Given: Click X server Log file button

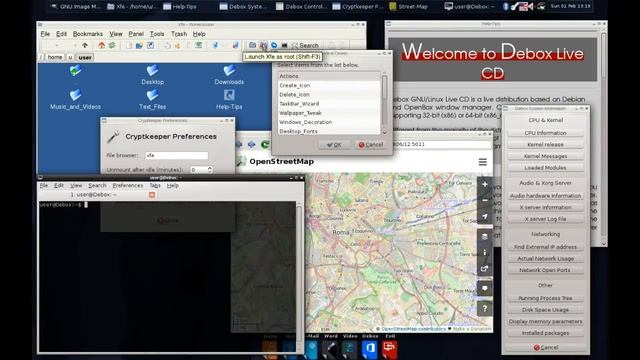Looking at the screenshot, I should pos(545,219).
